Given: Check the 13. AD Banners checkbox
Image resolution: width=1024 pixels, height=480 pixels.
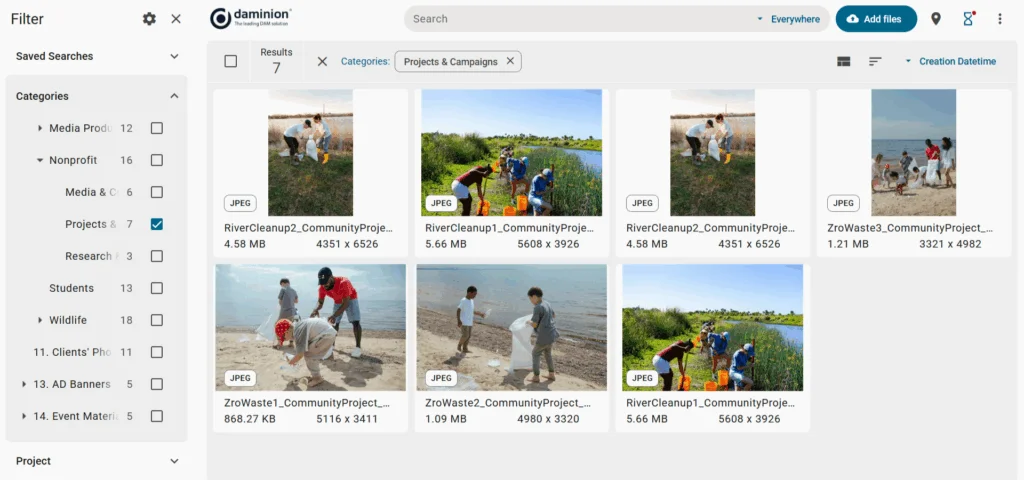Looking at the screenshot, I should 157,385.
